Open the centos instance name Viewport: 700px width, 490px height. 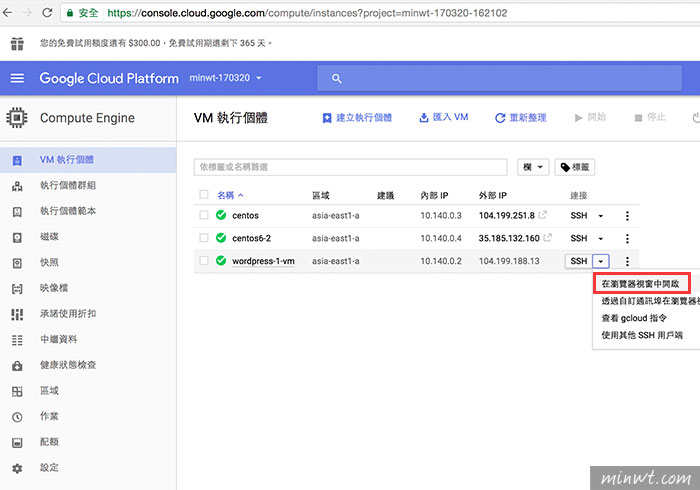[246, 216]
